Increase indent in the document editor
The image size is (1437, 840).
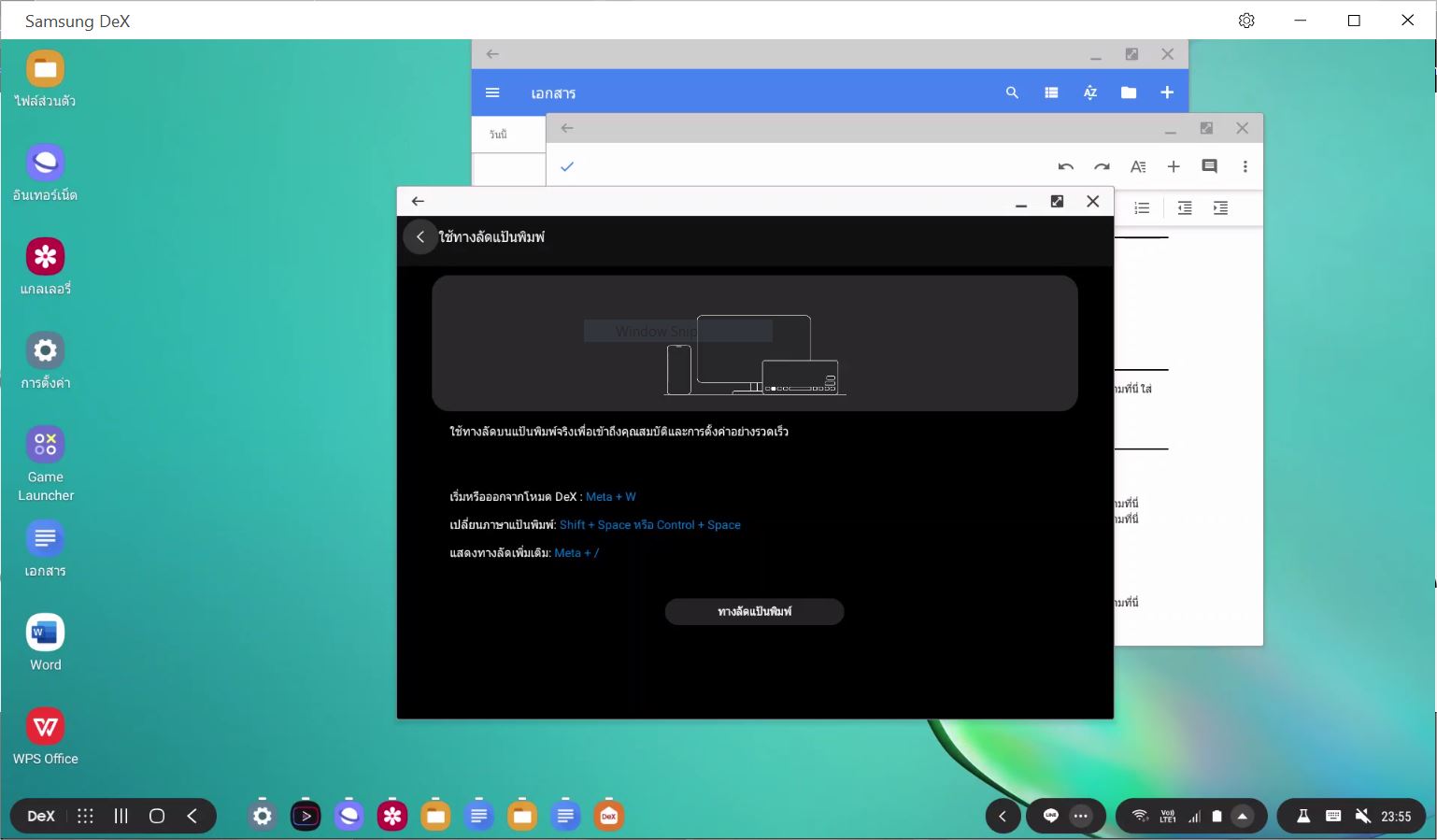[1220, 208]
